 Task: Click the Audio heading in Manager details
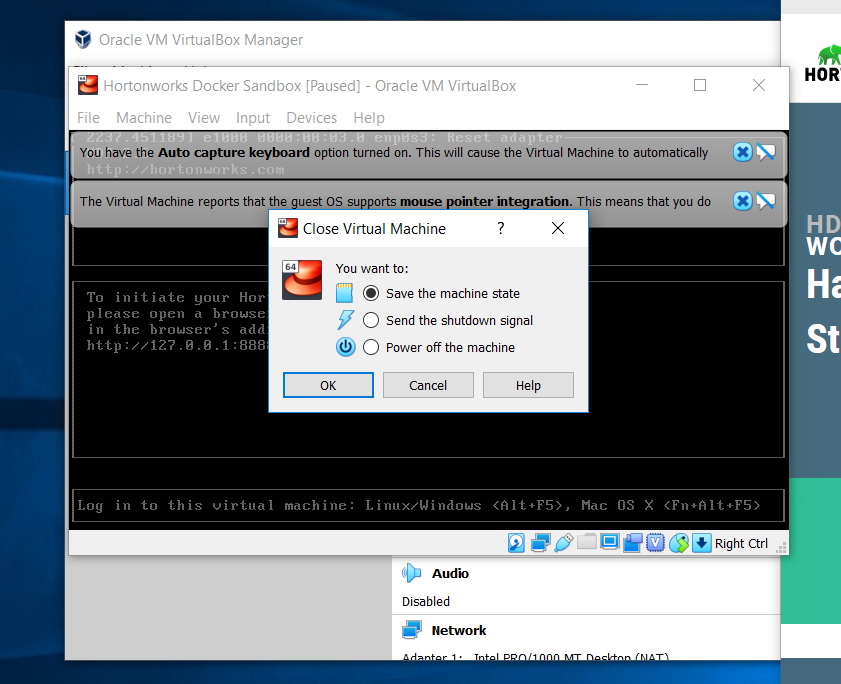click(451, 573)
